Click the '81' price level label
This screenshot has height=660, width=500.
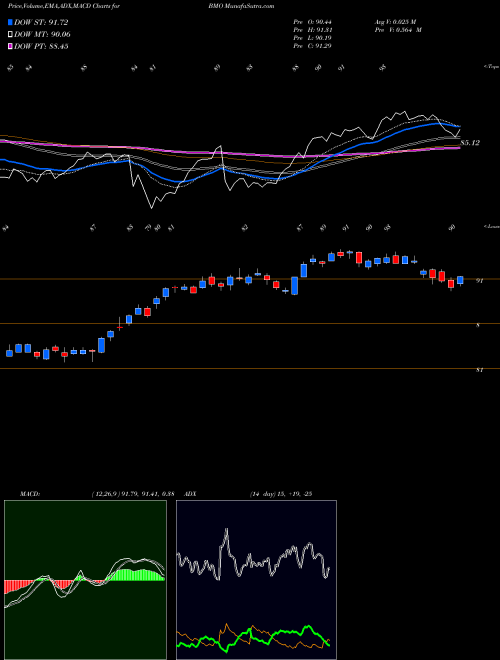[479, 370]
